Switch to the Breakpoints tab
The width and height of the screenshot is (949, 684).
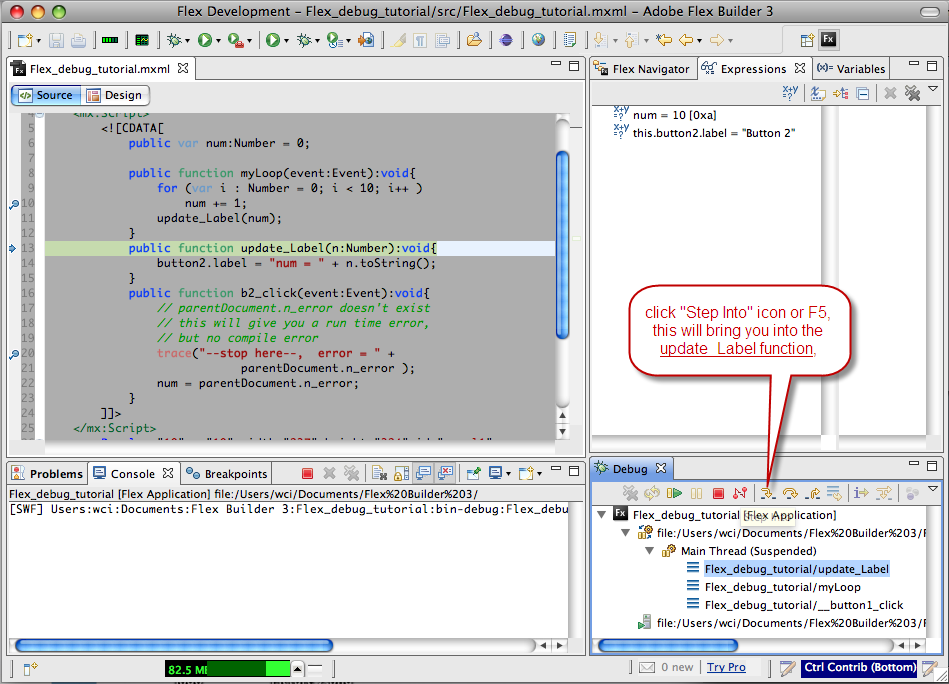[x=232, y=473]
